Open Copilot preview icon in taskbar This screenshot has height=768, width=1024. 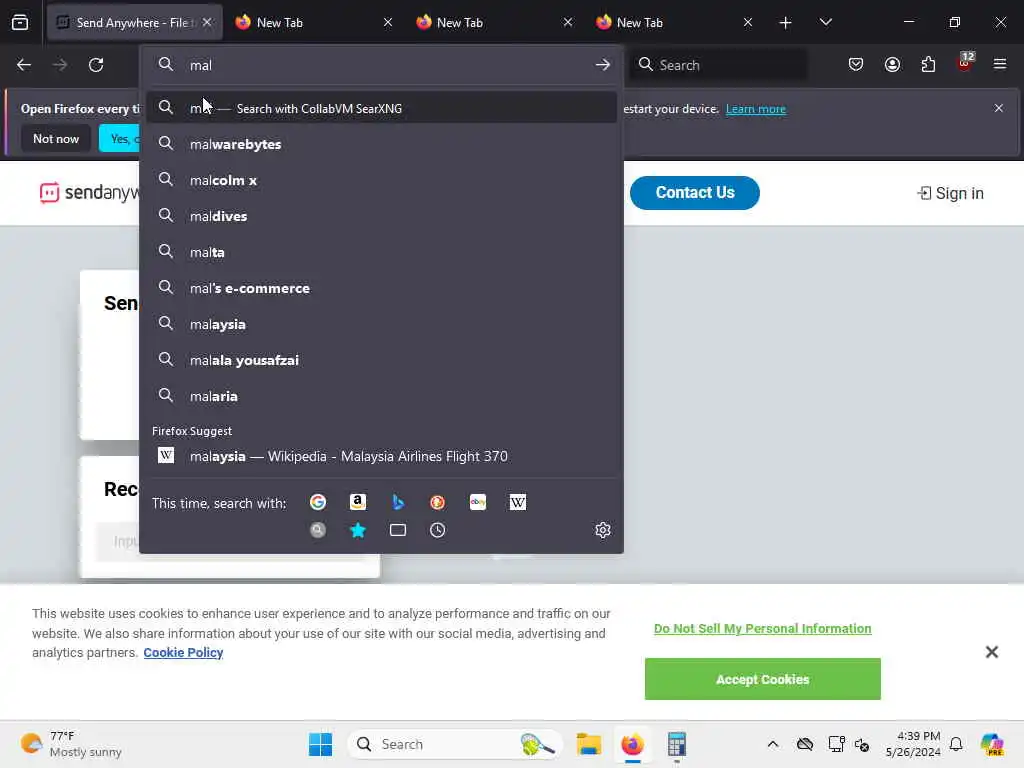point(992,744)
